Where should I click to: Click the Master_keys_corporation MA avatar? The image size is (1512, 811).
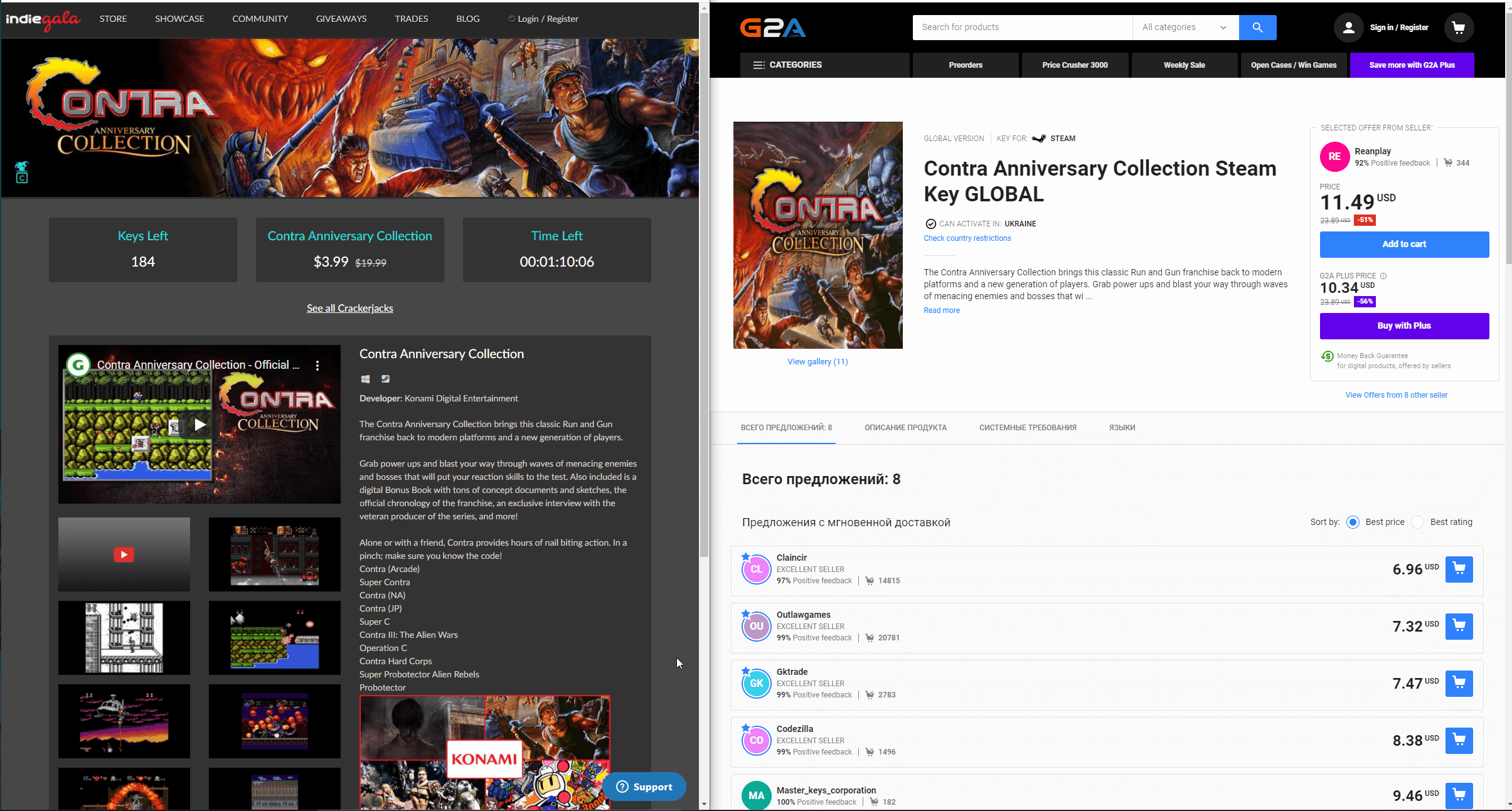pyautogui.click(x=757, y=796)
